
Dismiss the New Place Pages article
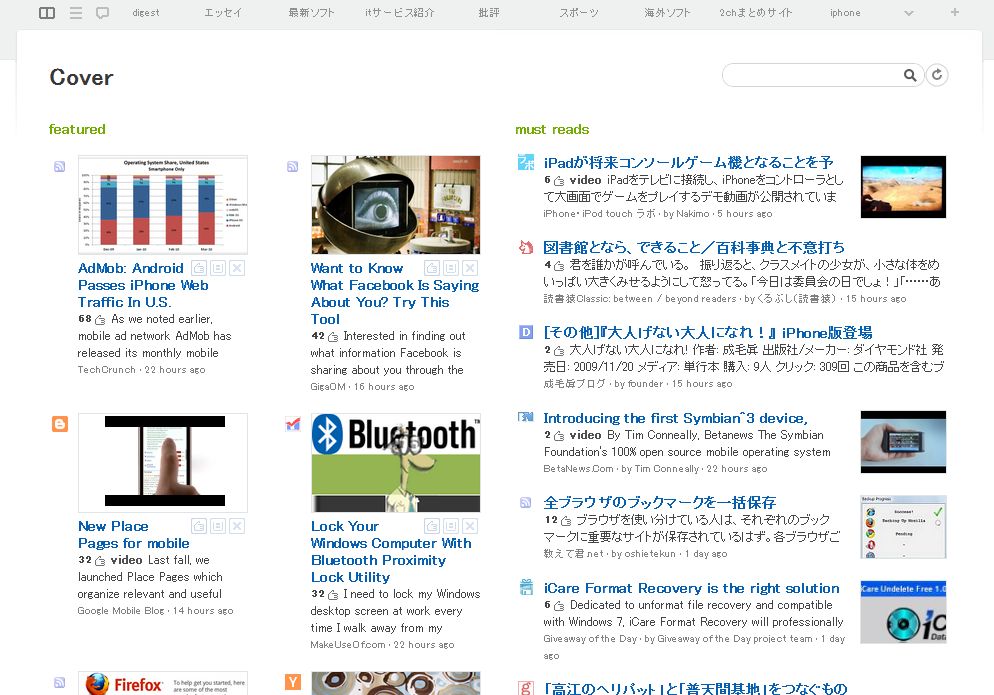pos(237,526)
